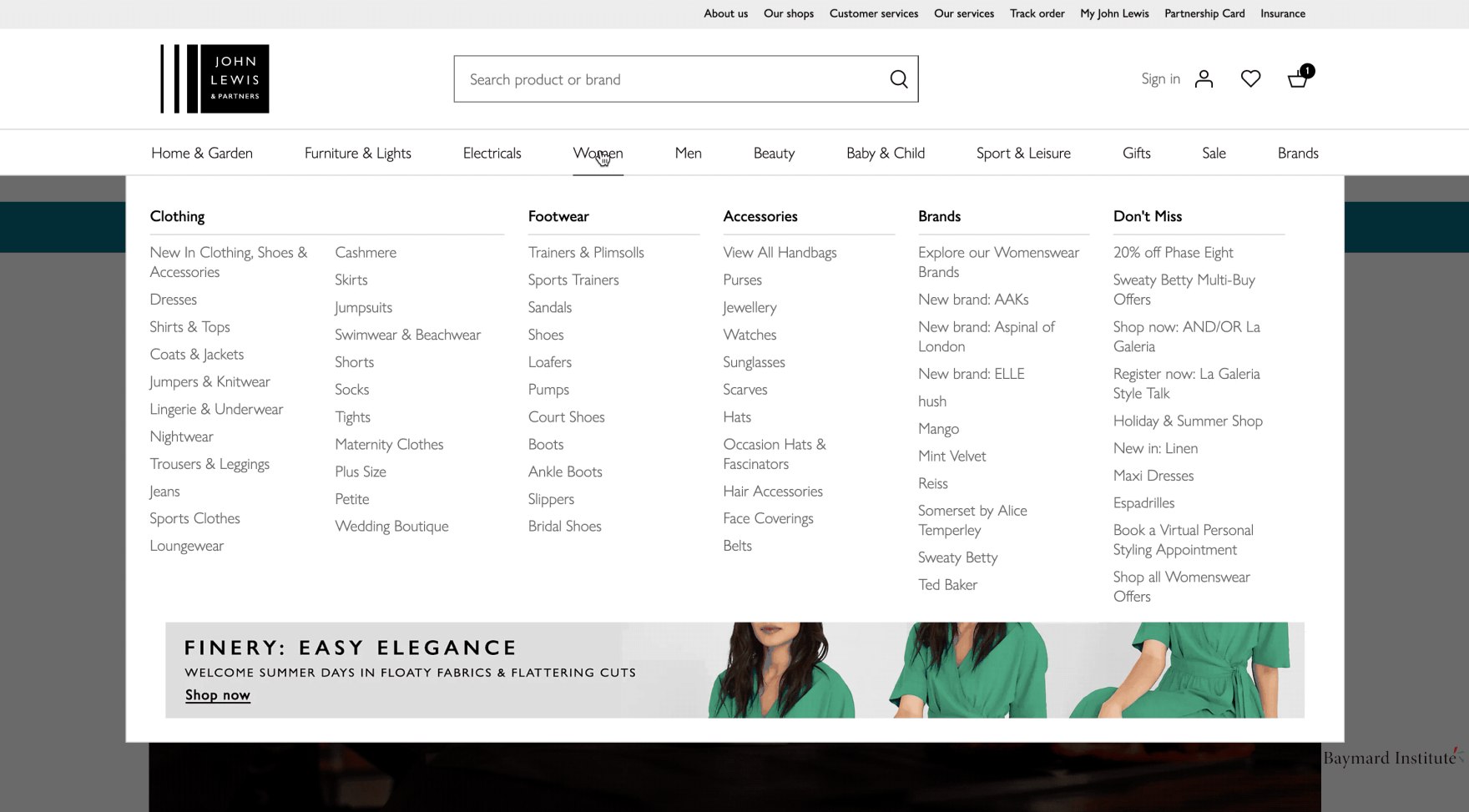This screenshot has width=1469, height=812.
Task: Go to homepage via John Lewis logo
Action: (214, 78)
